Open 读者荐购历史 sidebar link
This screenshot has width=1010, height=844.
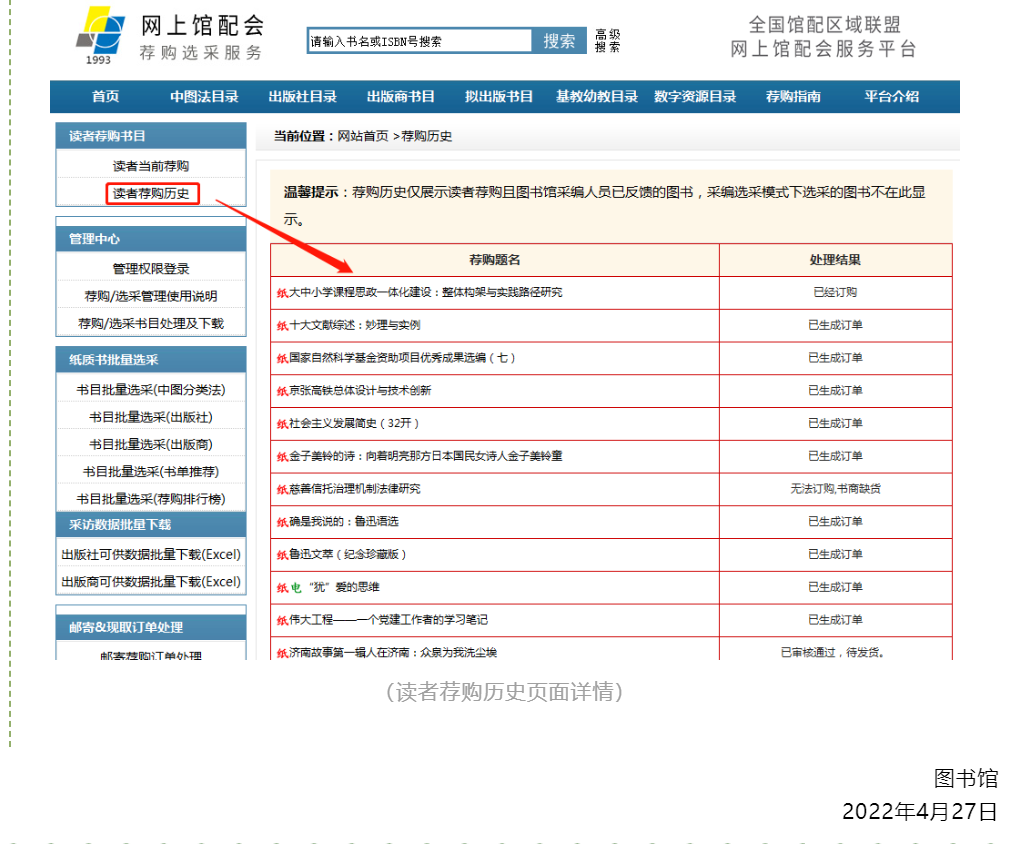(151, 193)
